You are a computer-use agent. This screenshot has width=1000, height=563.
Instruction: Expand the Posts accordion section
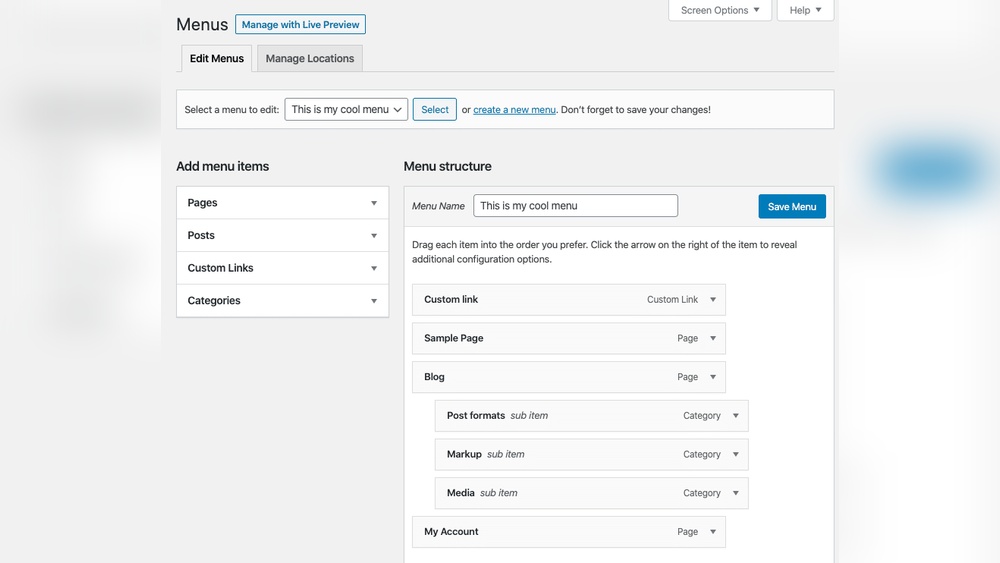(283, 235)
